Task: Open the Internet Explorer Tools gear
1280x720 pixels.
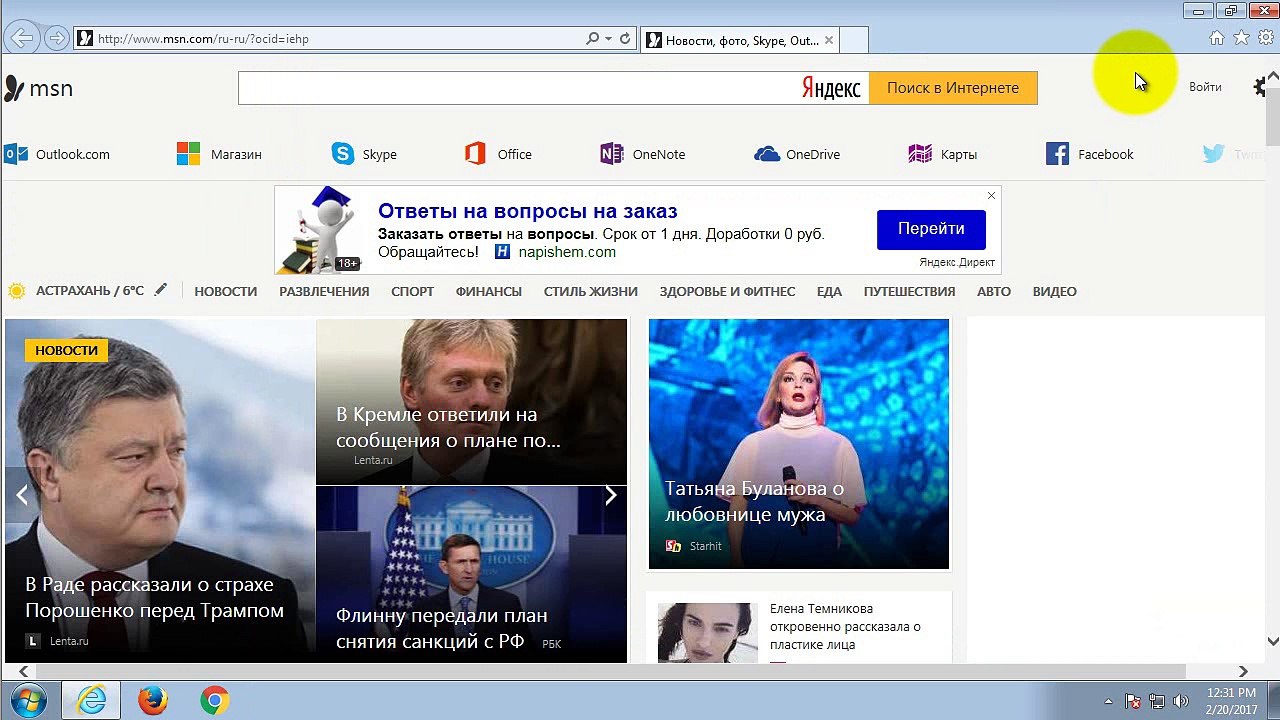Action: click(1266, 38)
